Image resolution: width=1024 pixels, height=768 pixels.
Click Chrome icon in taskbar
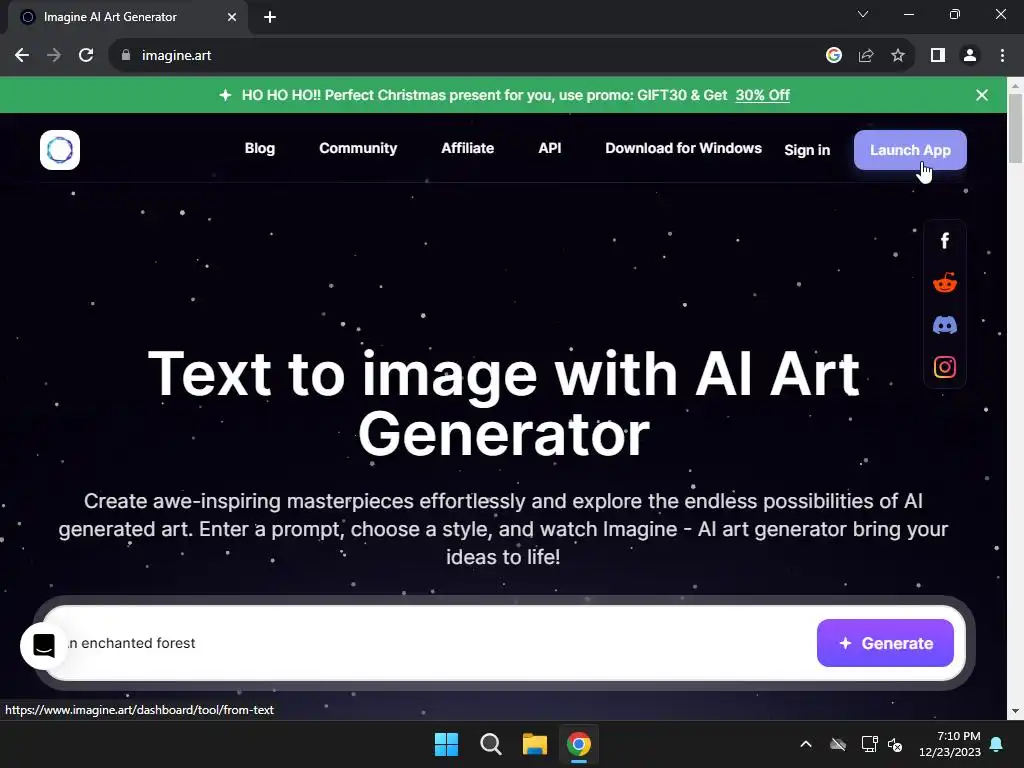[578, 744]
